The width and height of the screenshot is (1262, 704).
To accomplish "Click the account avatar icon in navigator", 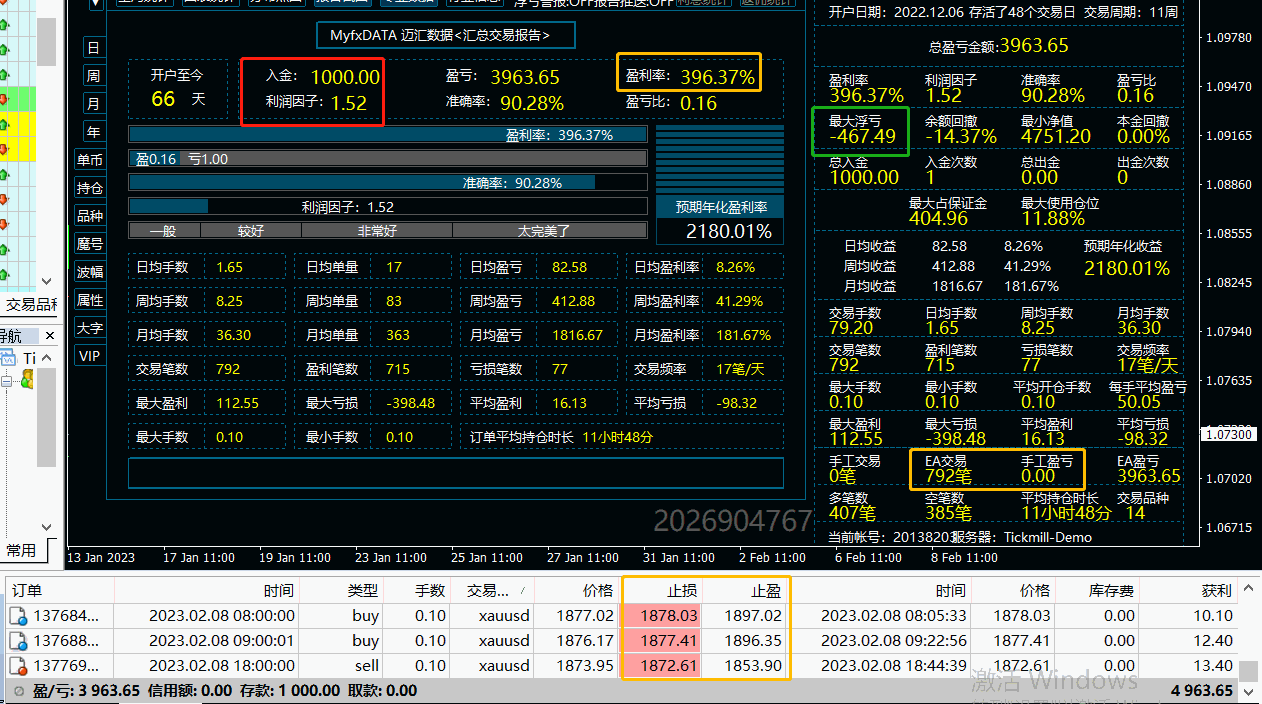I will pos(26,380).
